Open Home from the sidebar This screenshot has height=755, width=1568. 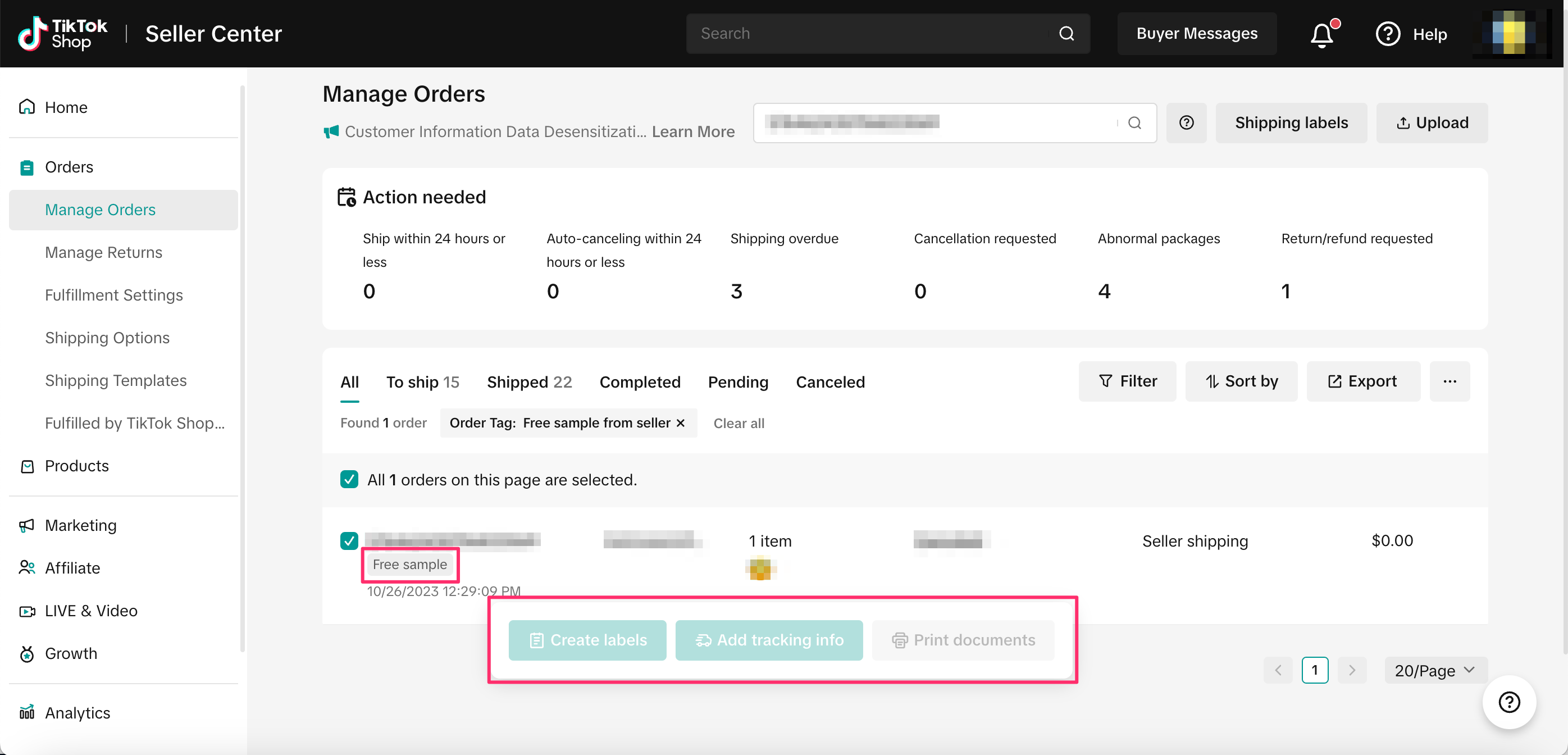tap(66, 107)
